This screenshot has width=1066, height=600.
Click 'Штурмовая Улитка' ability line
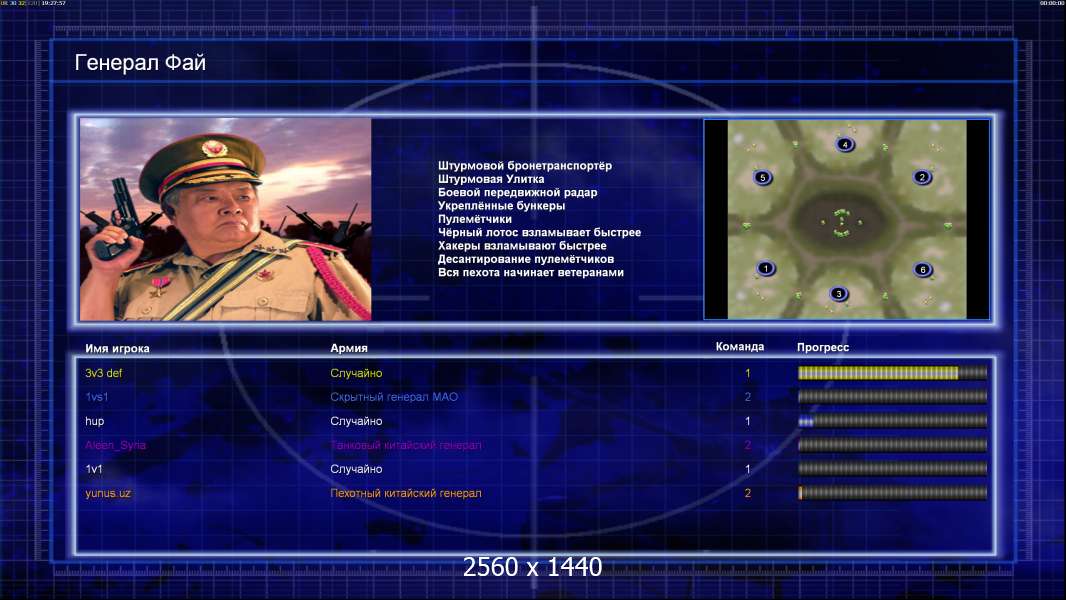pos(491,179)
